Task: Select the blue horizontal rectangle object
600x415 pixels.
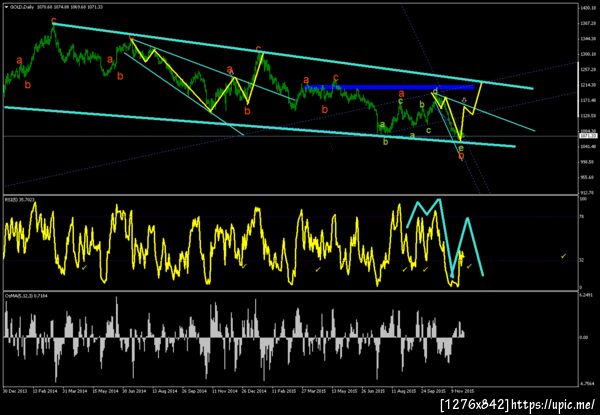Action: pyautogui.click(x=389, y=87)
